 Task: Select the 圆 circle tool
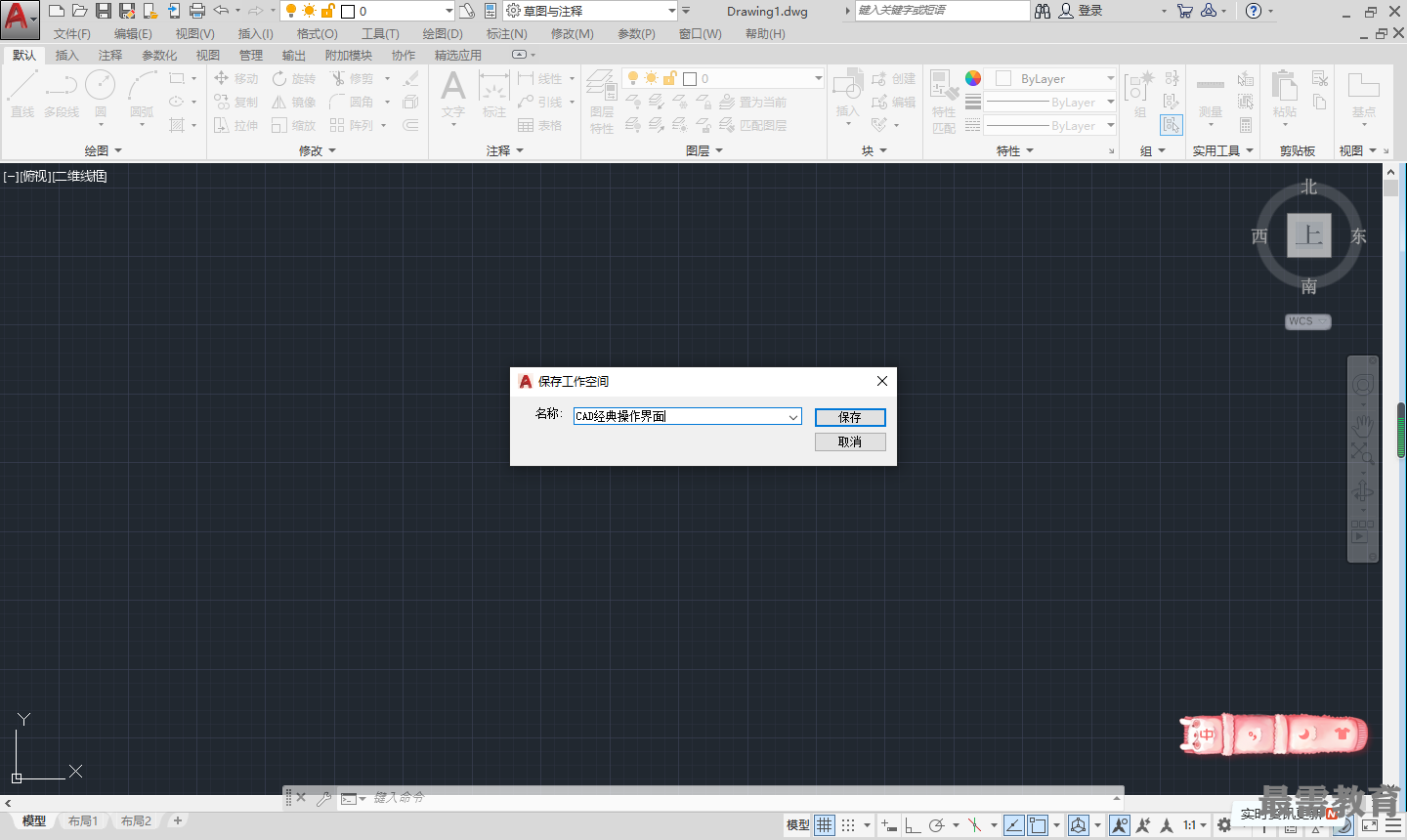pyautogui.click(x=101, y=98)
